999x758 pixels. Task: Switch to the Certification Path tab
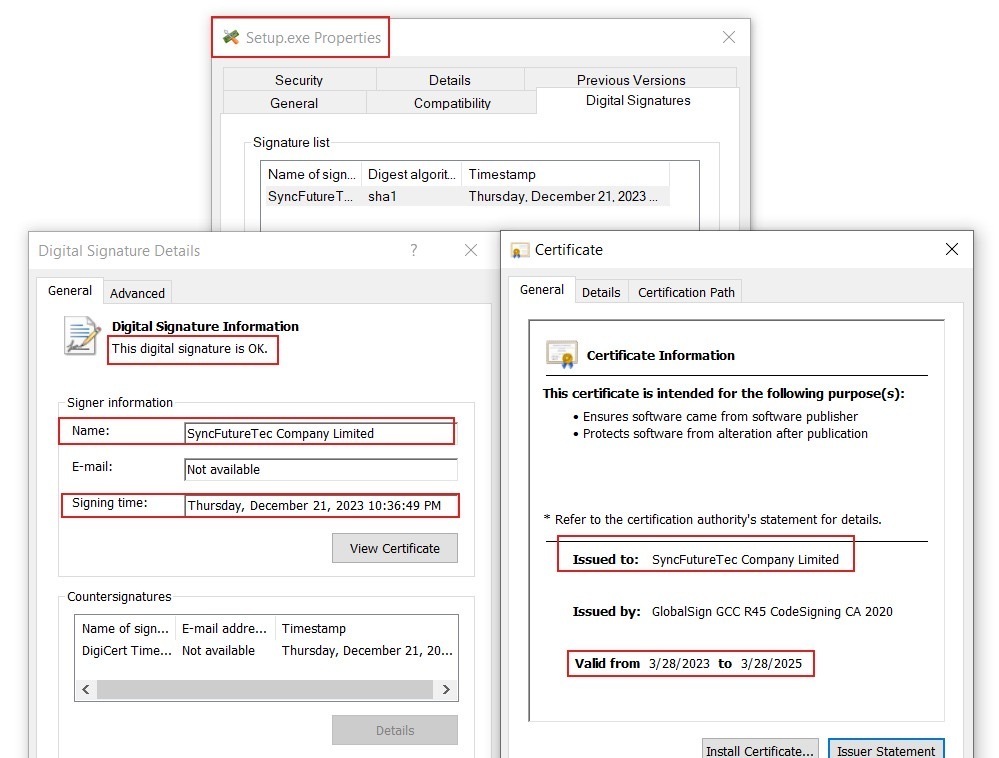685,292
